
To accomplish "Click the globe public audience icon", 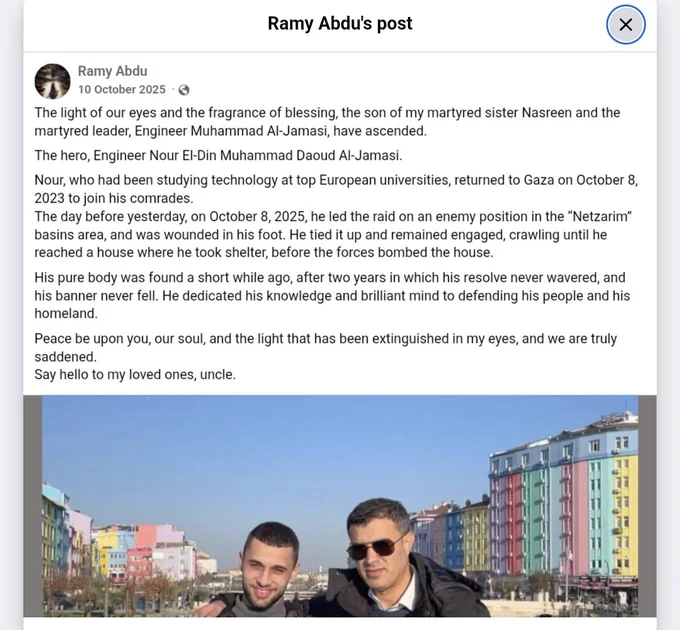I will pyautogui.click(x=184, y=90).
